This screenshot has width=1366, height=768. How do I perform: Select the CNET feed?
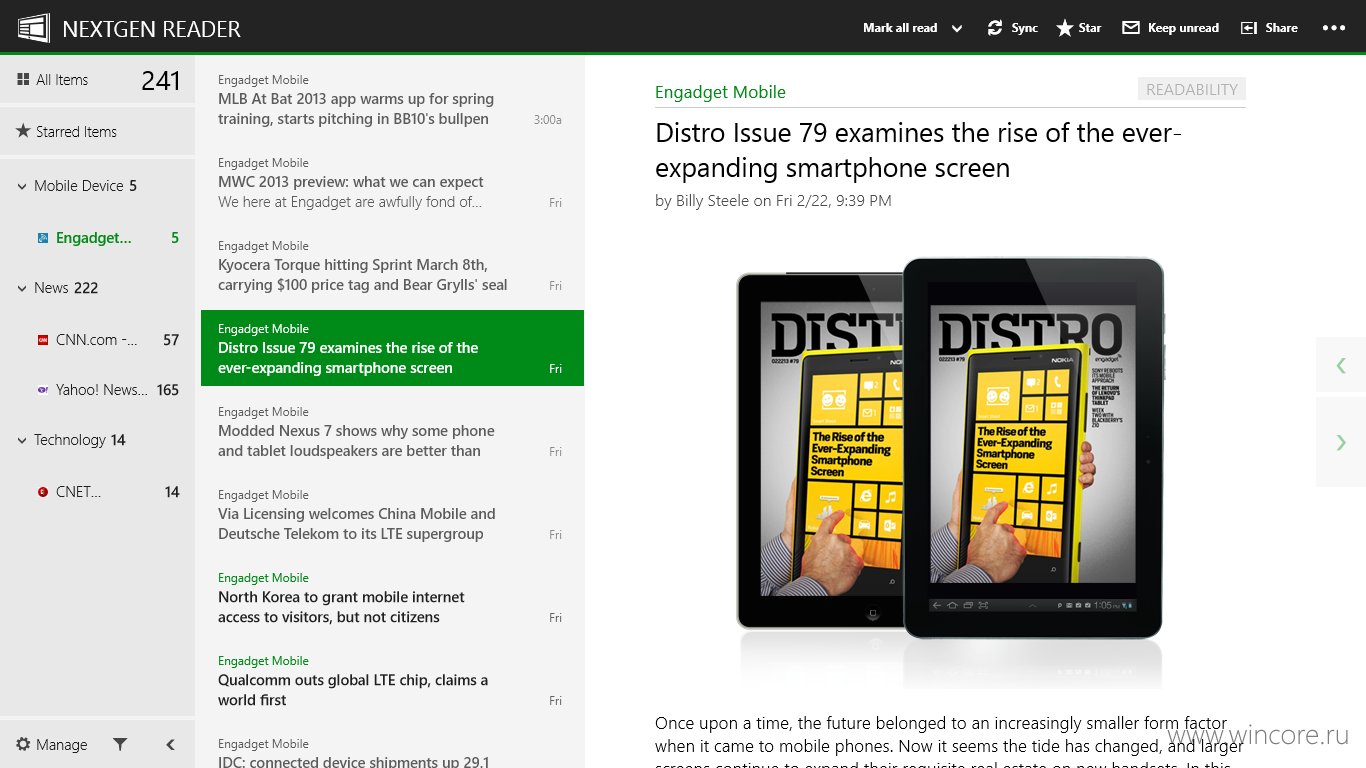[97, 492]
